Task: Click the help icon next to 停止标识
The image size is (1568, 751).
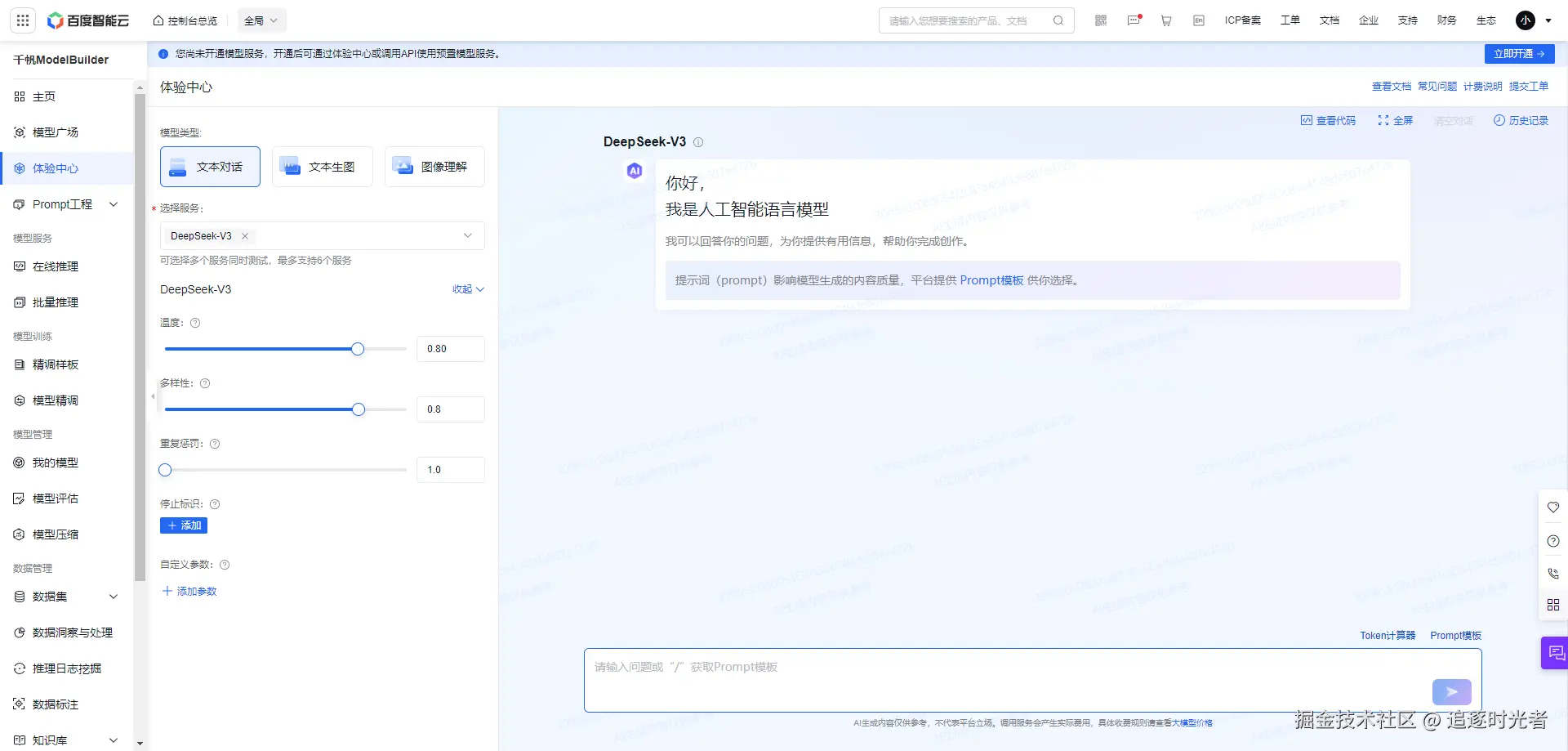Action: click(215, 504)
